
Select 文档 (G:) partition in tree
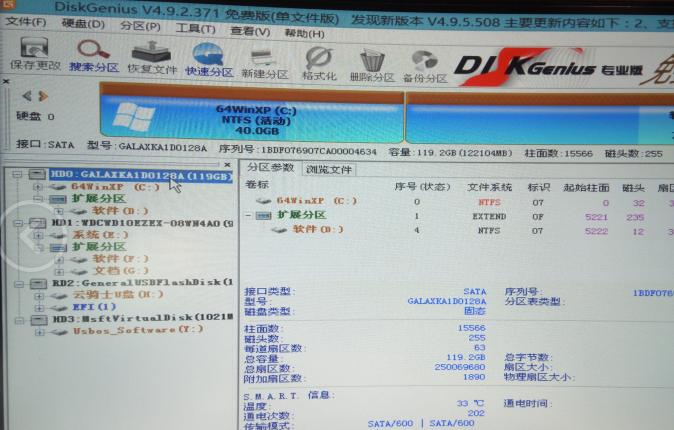tap(121, 270)
